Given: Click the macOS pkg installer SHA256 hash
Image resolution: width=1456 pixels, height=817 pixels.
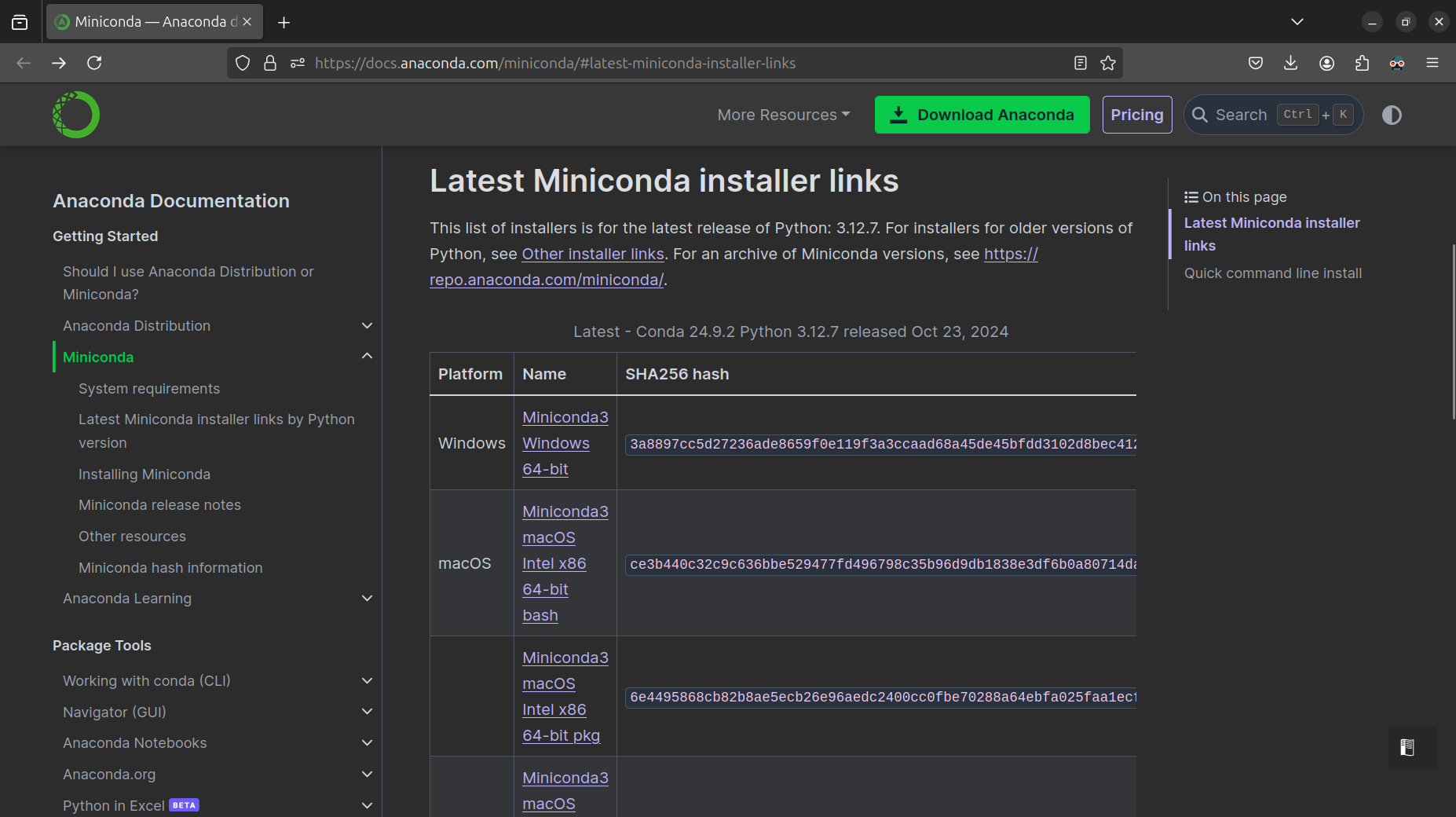Looking at the screenshot, I should coord(881,697).
